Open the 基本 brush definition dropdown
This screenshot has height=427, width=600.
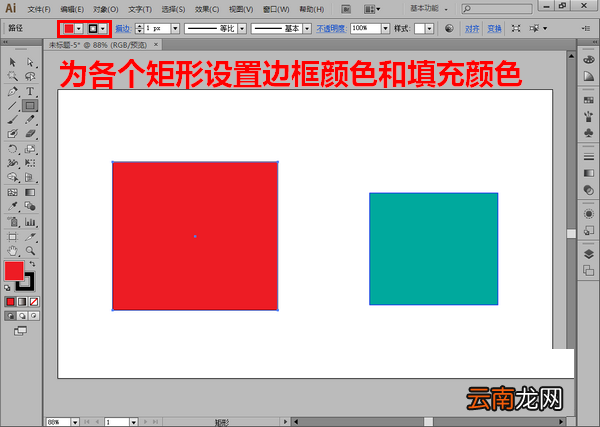pos(307,28)
